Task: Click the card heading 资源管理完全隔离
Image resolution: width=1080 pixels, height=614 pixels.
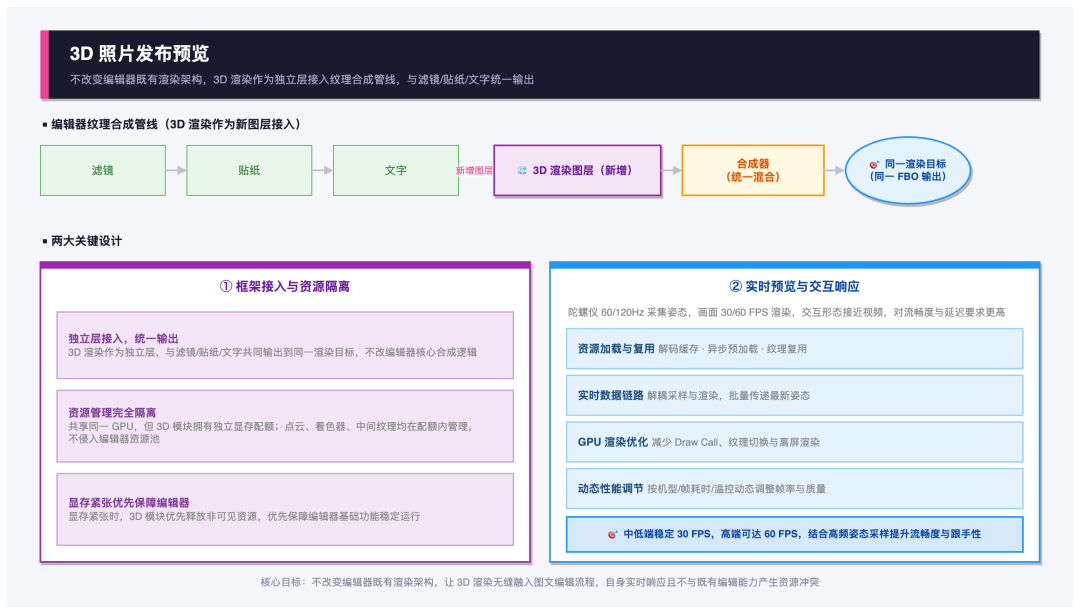Action: coord(112,412)
